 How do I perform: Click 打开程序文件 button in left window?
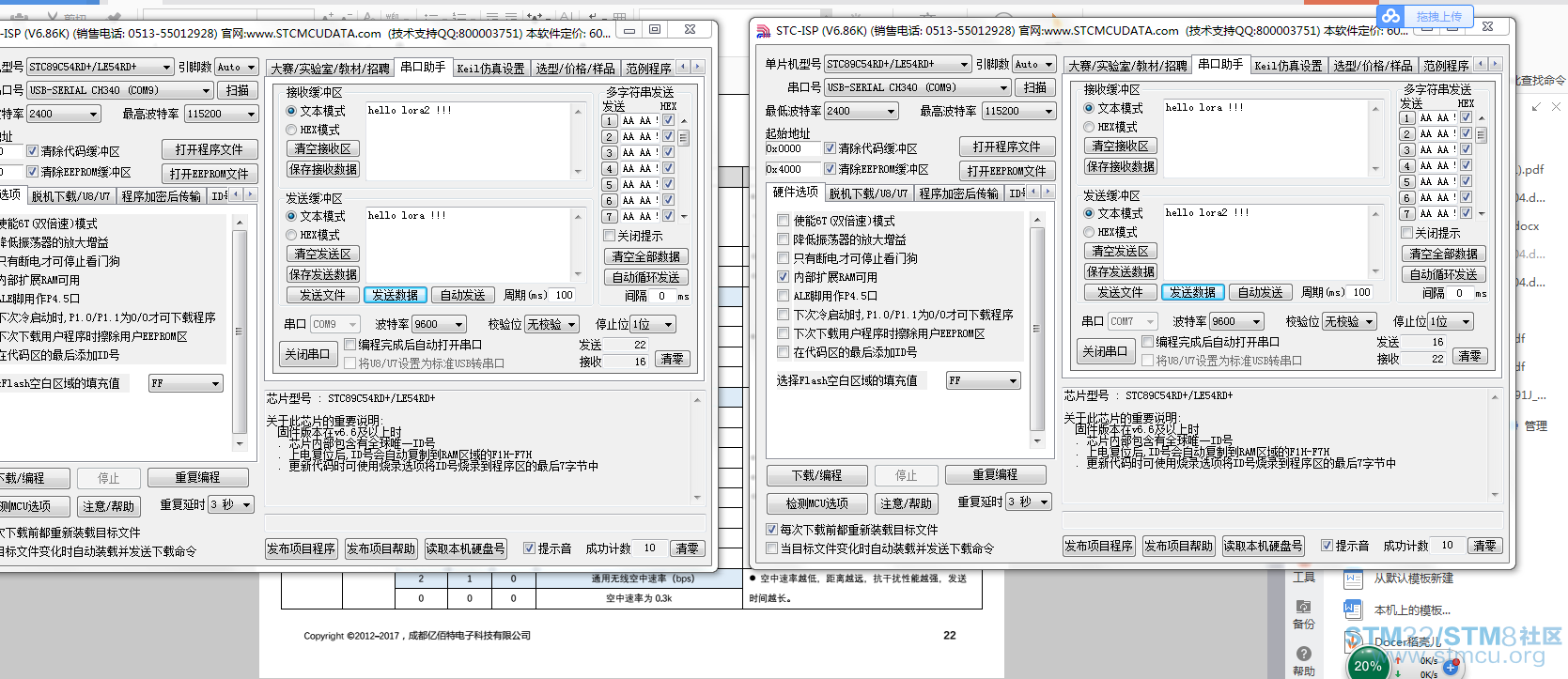tap(209, 149)
